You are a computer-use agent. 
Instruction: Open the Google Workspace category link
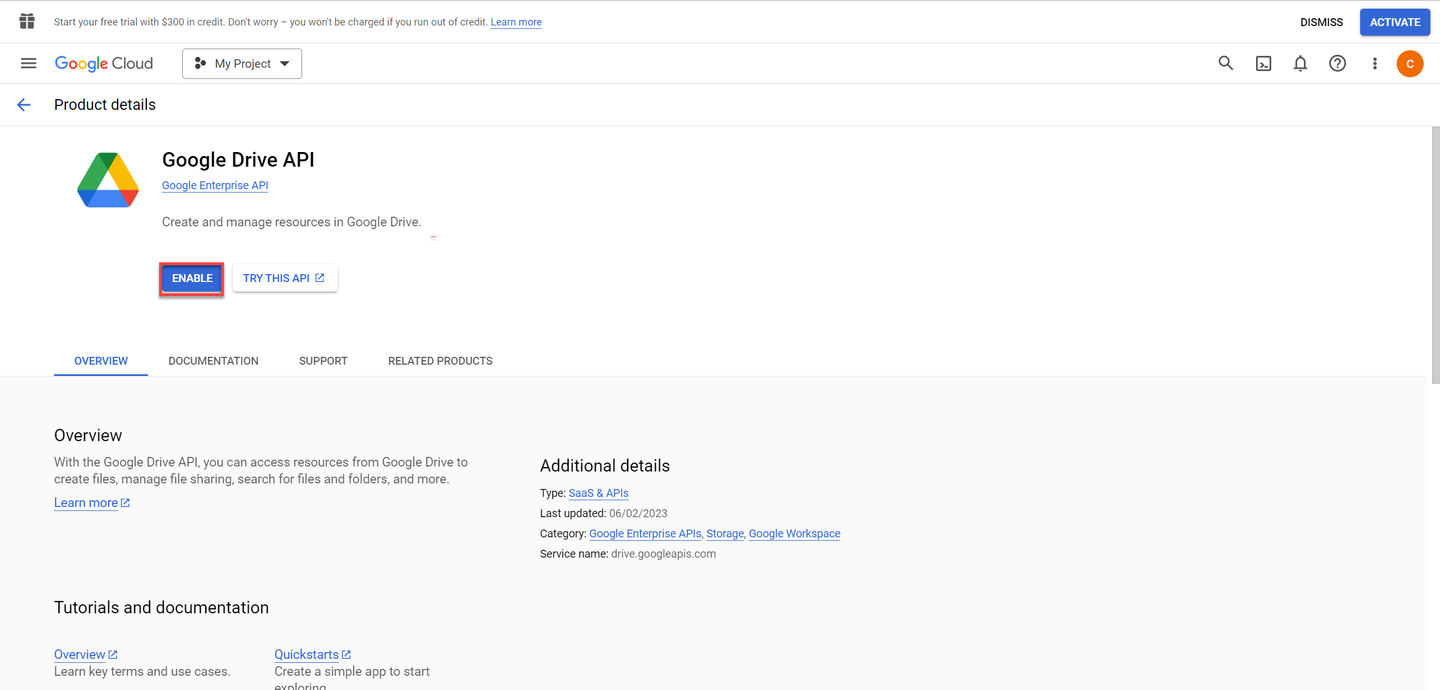click(794, 534)
